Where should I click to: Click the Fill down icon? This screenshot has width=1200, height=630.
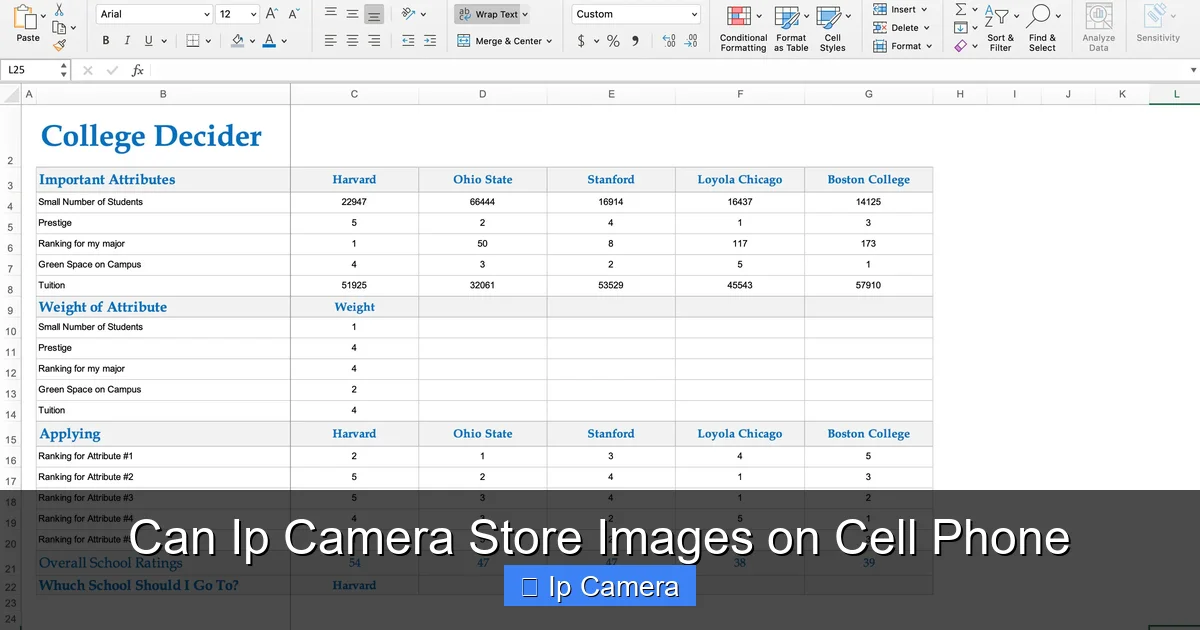click(961, 28)
